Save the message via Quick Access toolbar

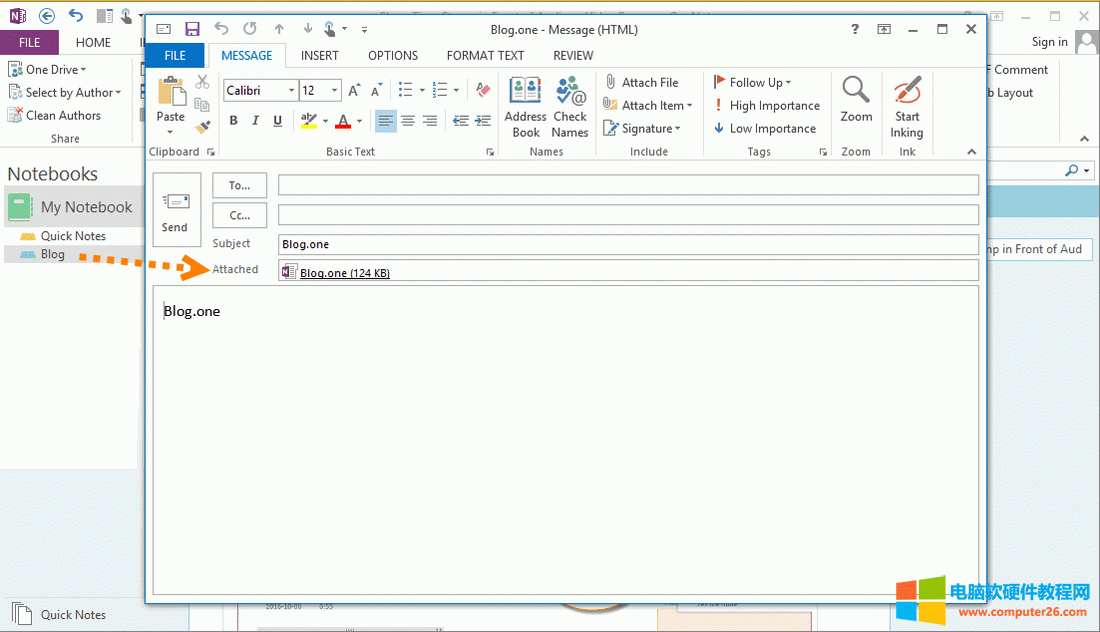click(192, 29)
